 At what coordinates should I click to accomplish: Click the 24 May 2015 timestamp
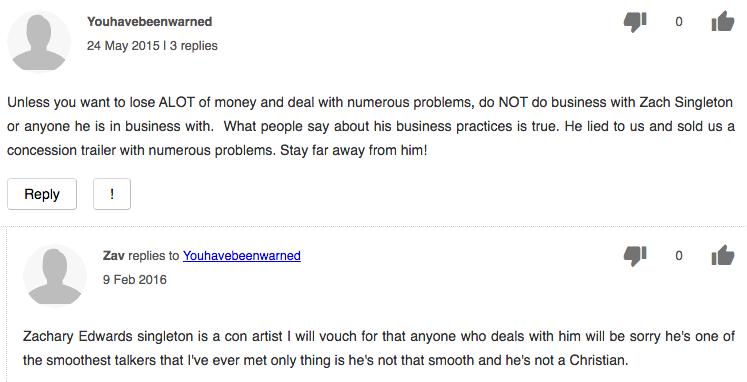[x=123, y=46]
